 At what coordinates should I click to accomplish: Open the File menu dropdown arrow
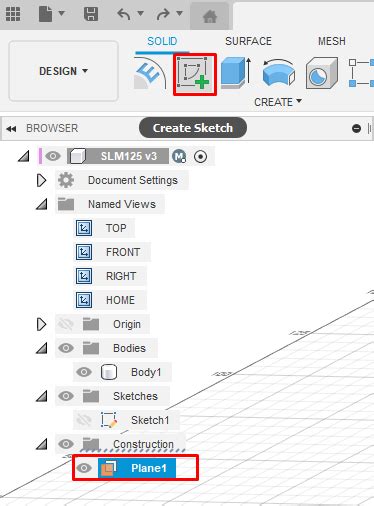pos(62,13)
